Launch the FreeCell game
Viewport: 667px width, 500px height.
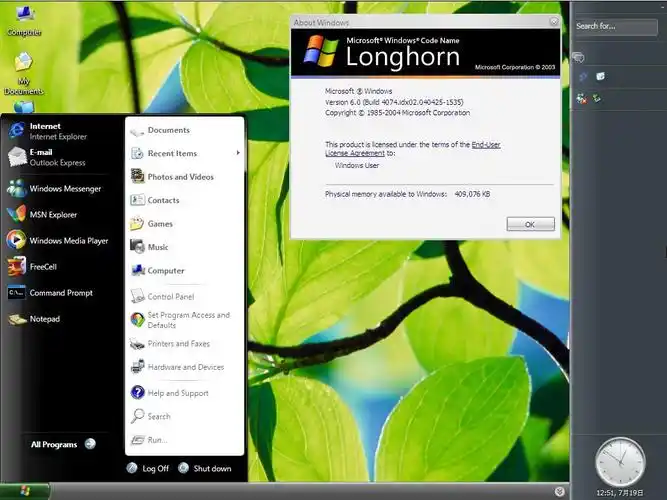40,267
